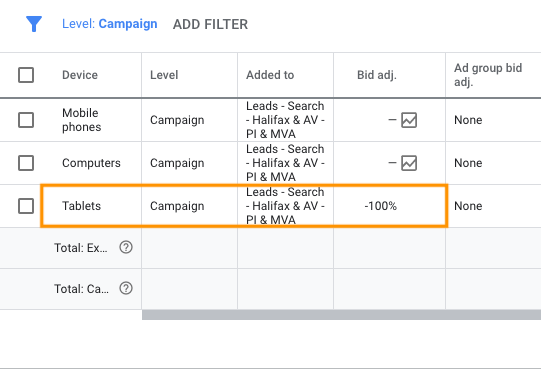Sort by the Added to column header
Screen dimensions: 541x369
(270, 75)
